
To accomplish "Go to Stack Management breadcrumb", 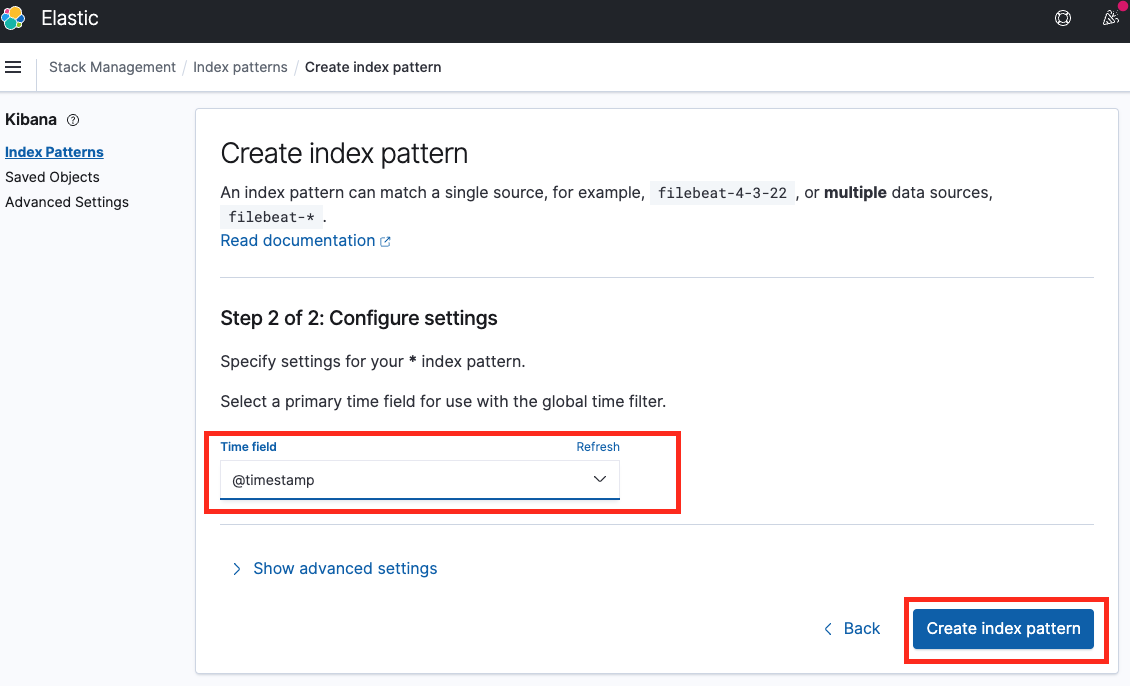I will (112, 67).
